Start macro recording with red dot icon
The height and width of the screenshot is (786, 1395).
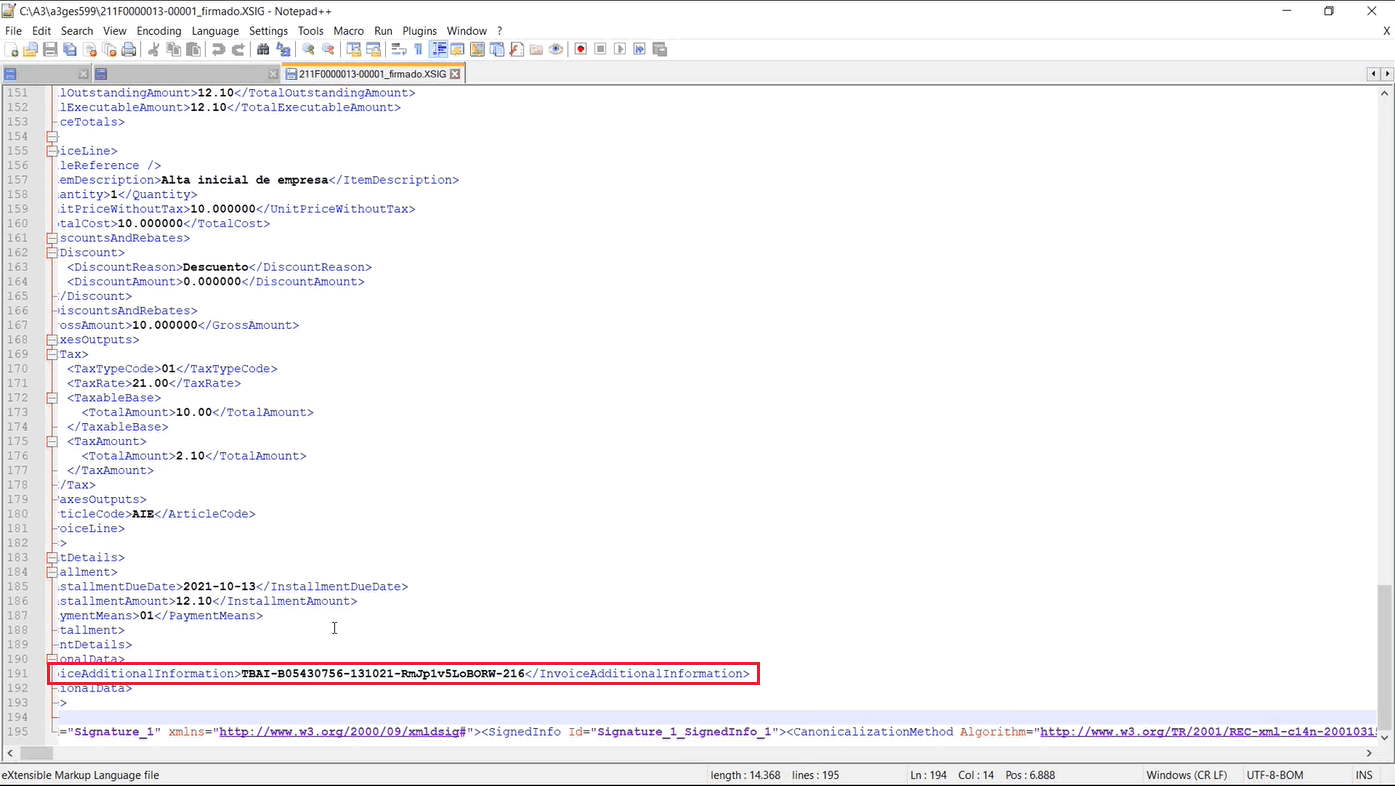(580, 49)
